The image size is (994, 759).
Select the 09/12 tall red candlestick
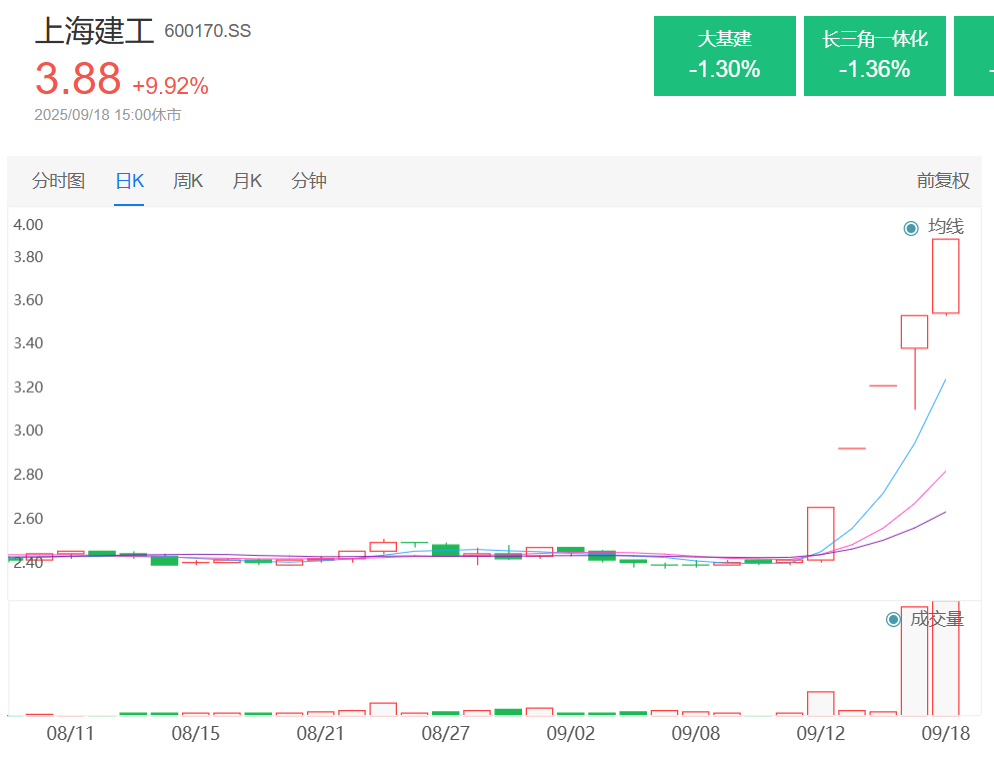coord(820,533)
